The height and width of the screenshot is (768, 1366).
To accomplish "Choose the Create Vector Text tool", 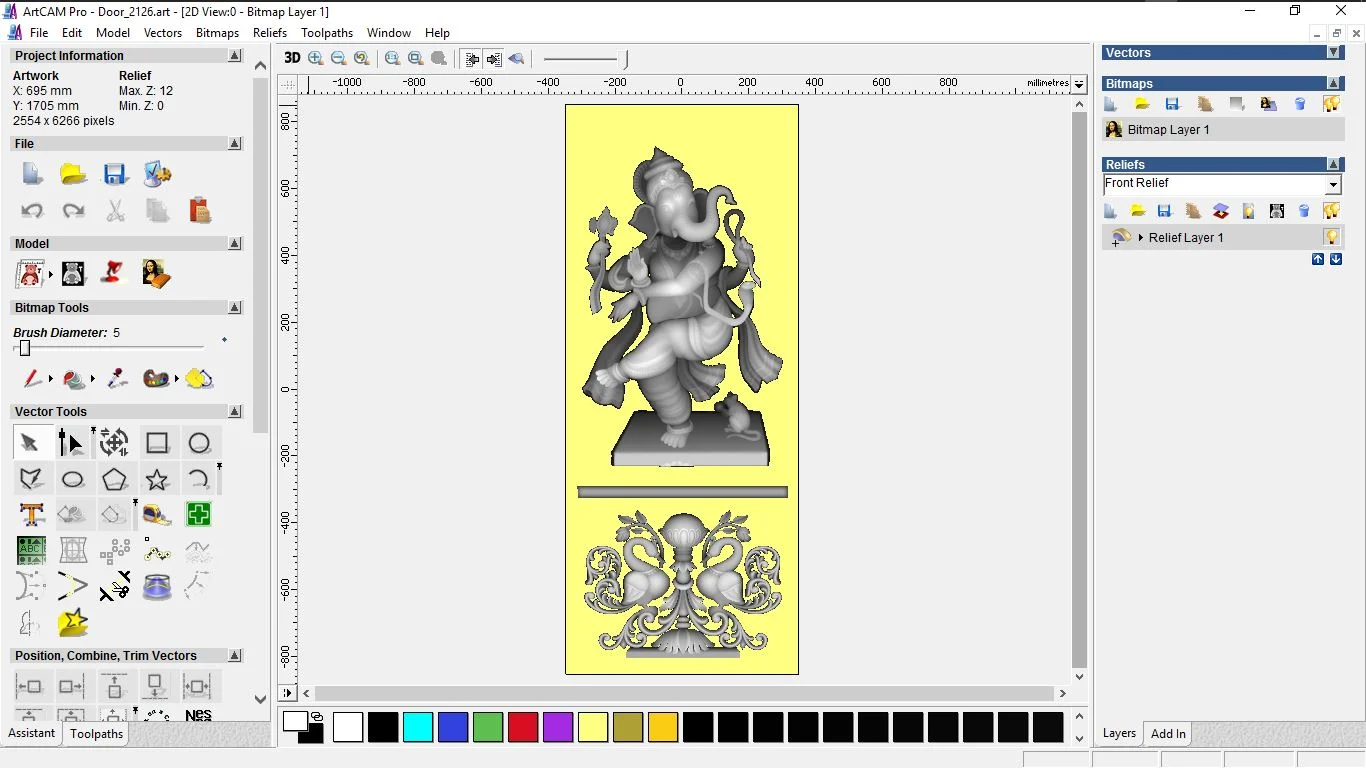I will pyautogui.click(x=31, y=515).
